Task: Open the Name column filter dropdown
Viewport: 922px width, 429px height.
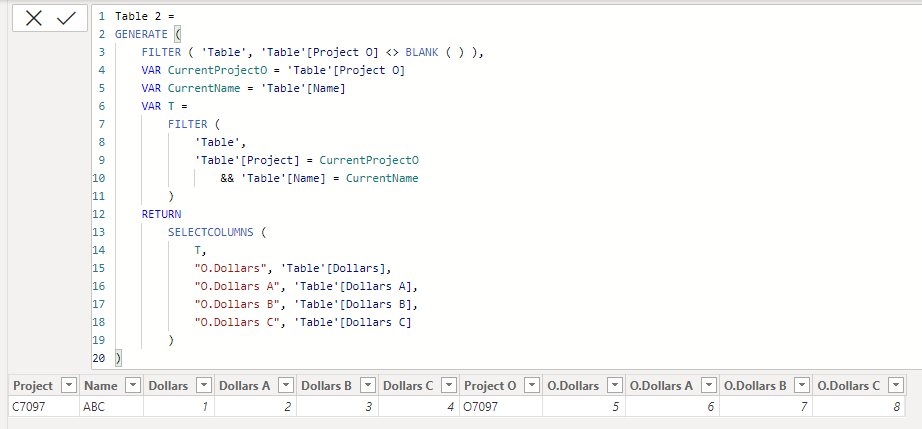Action: (133, 386)
